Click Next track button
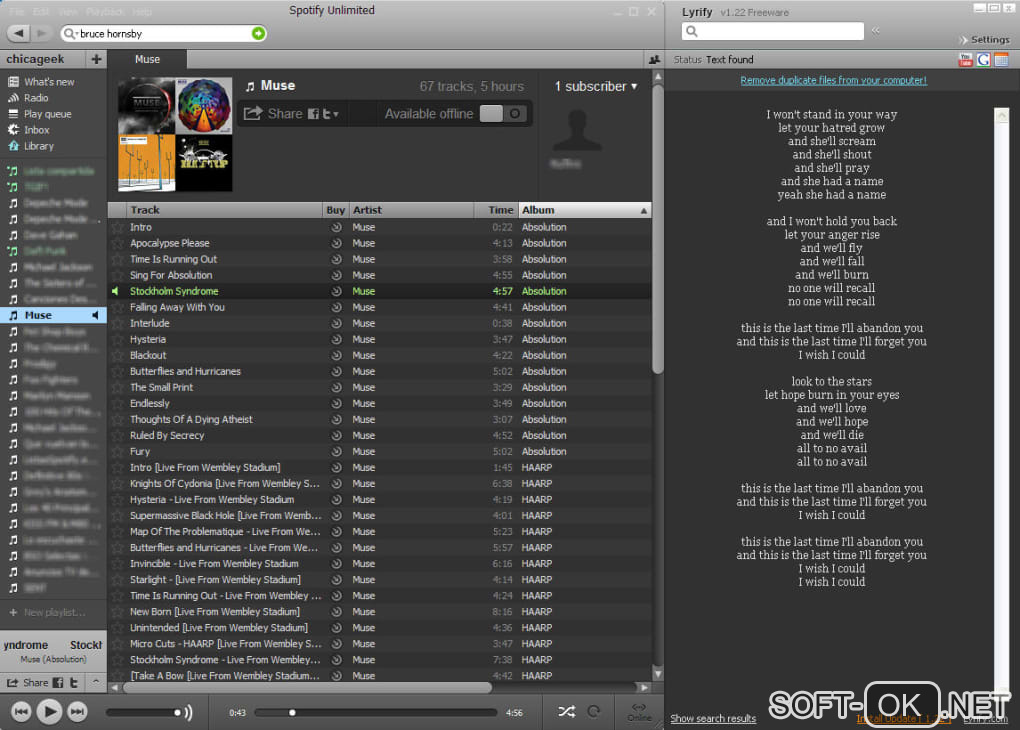The height and width of the screenshot is (730, 1020). [x=77, y=712]
